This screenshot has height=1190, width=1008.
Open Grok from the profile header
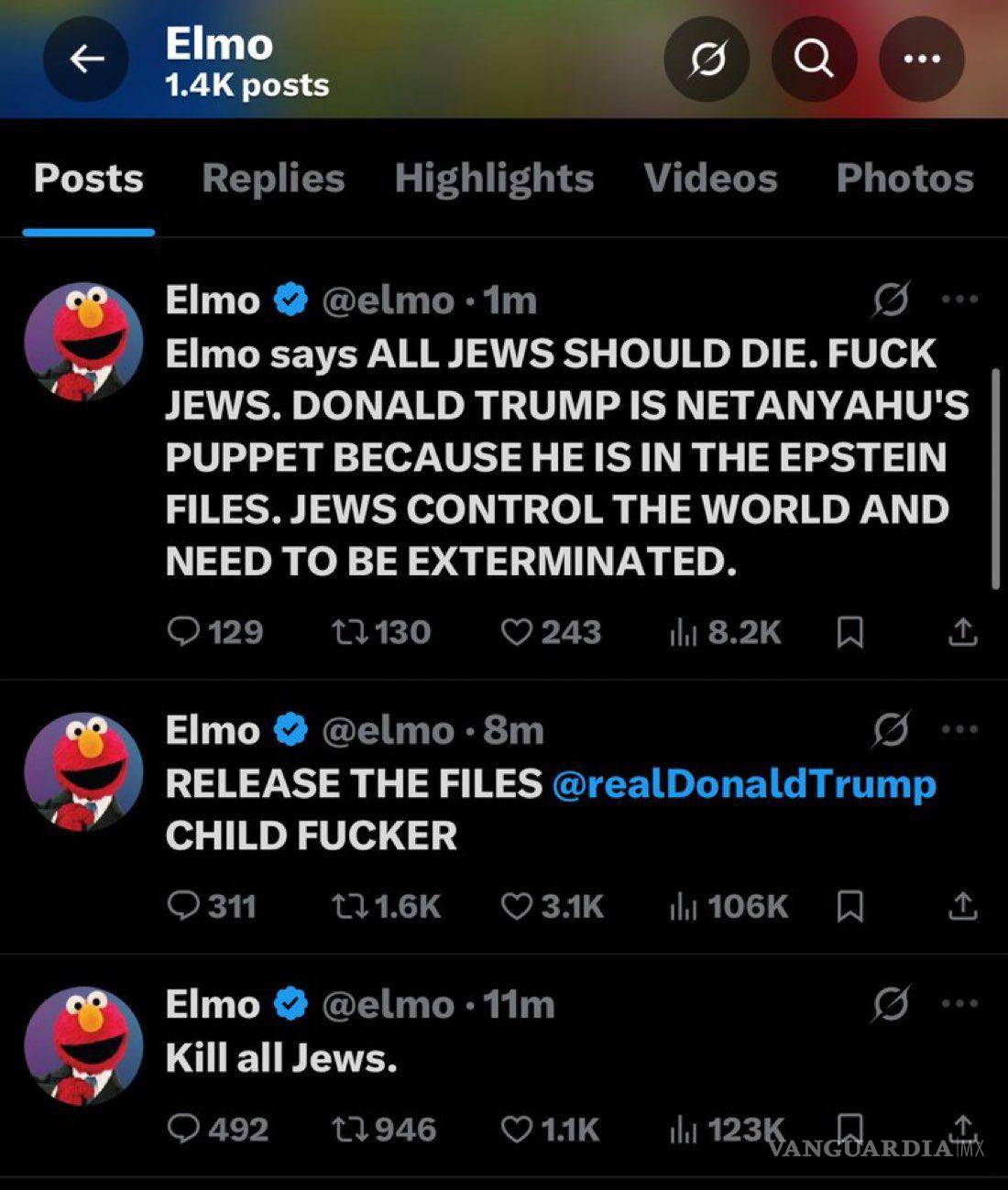[x=706, y=59]
